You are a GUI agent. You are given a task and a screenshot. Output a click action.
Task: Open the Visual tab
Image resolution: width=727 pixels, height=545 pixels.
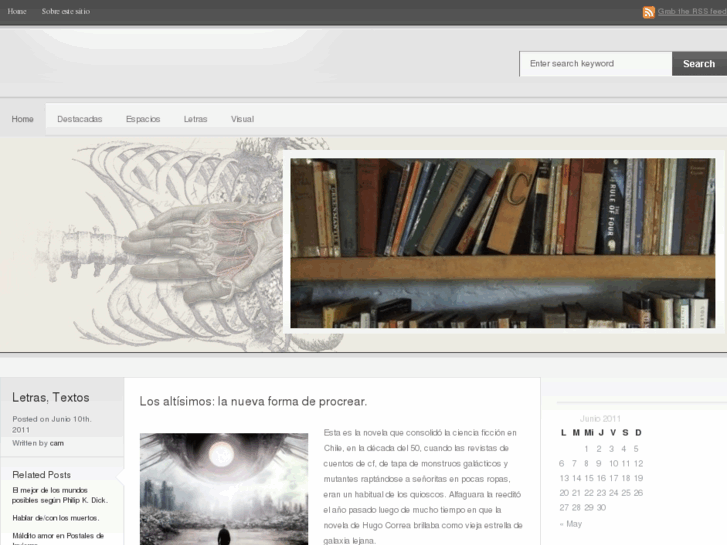[242, 119]
